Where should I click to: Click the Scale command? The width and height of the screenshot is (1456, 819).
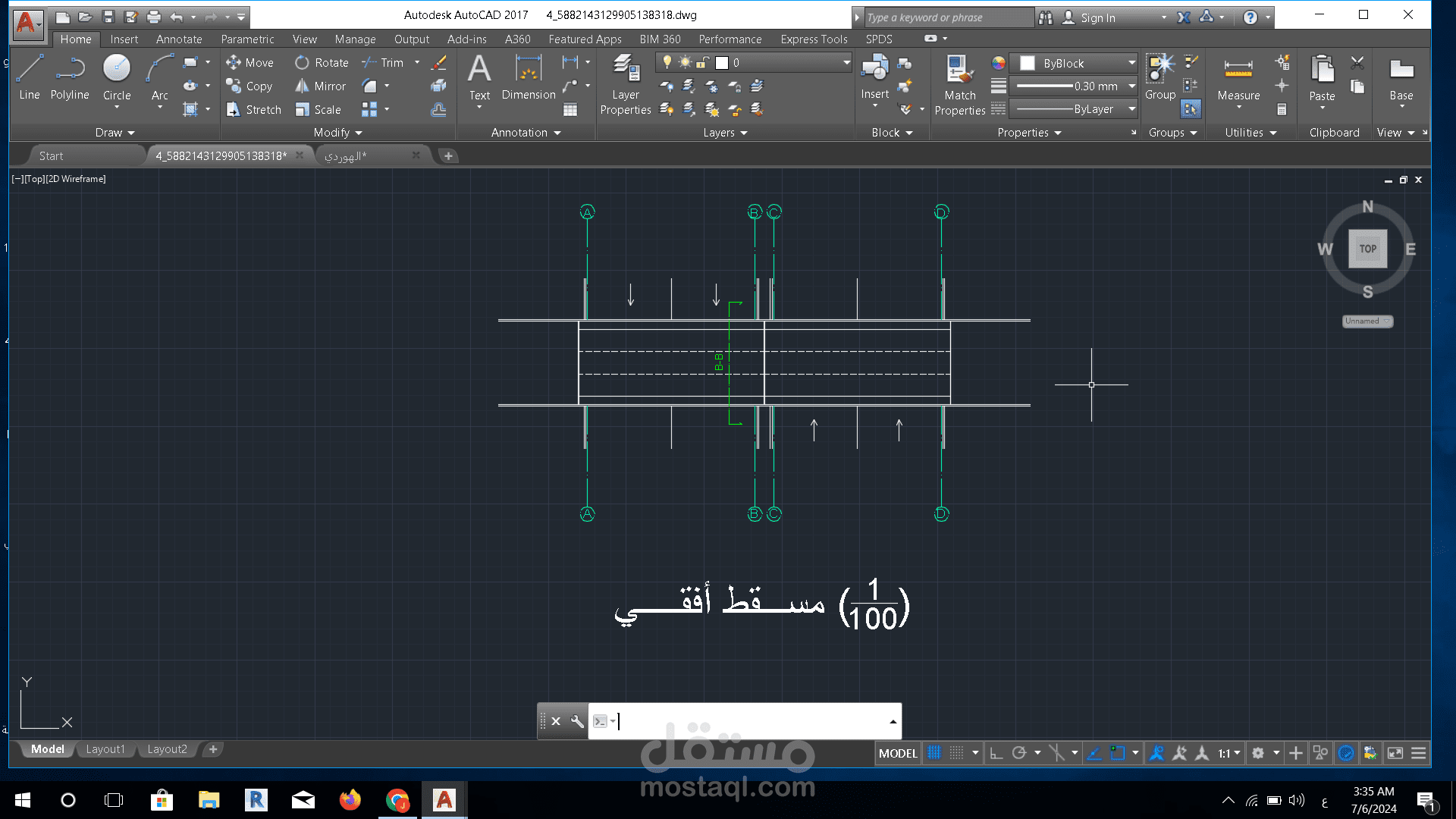318,110
